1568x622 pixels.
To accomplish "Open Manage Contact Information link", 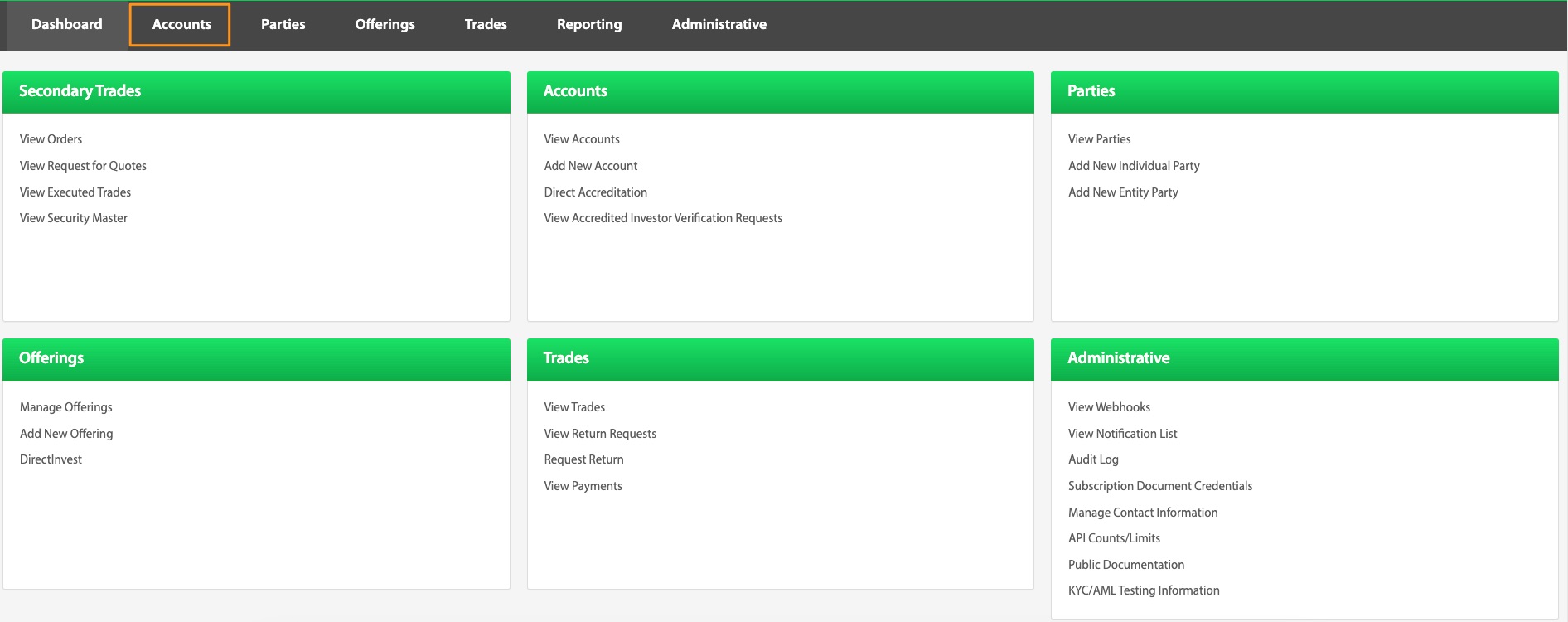I will [x=1143, y=513].
